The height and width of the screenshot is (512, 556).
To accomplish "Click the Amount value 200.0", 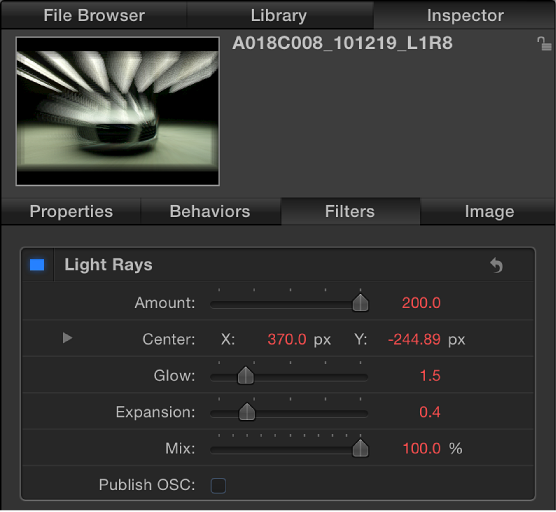I will click(421, 303).
